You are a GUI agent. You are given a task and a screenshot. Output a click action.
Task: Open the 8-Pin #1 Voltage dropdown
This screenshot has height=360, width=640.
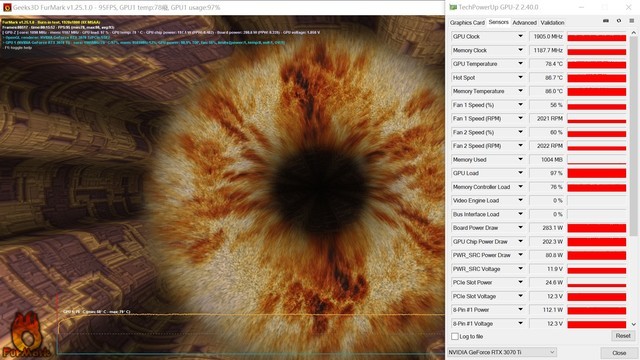(520, 324)
